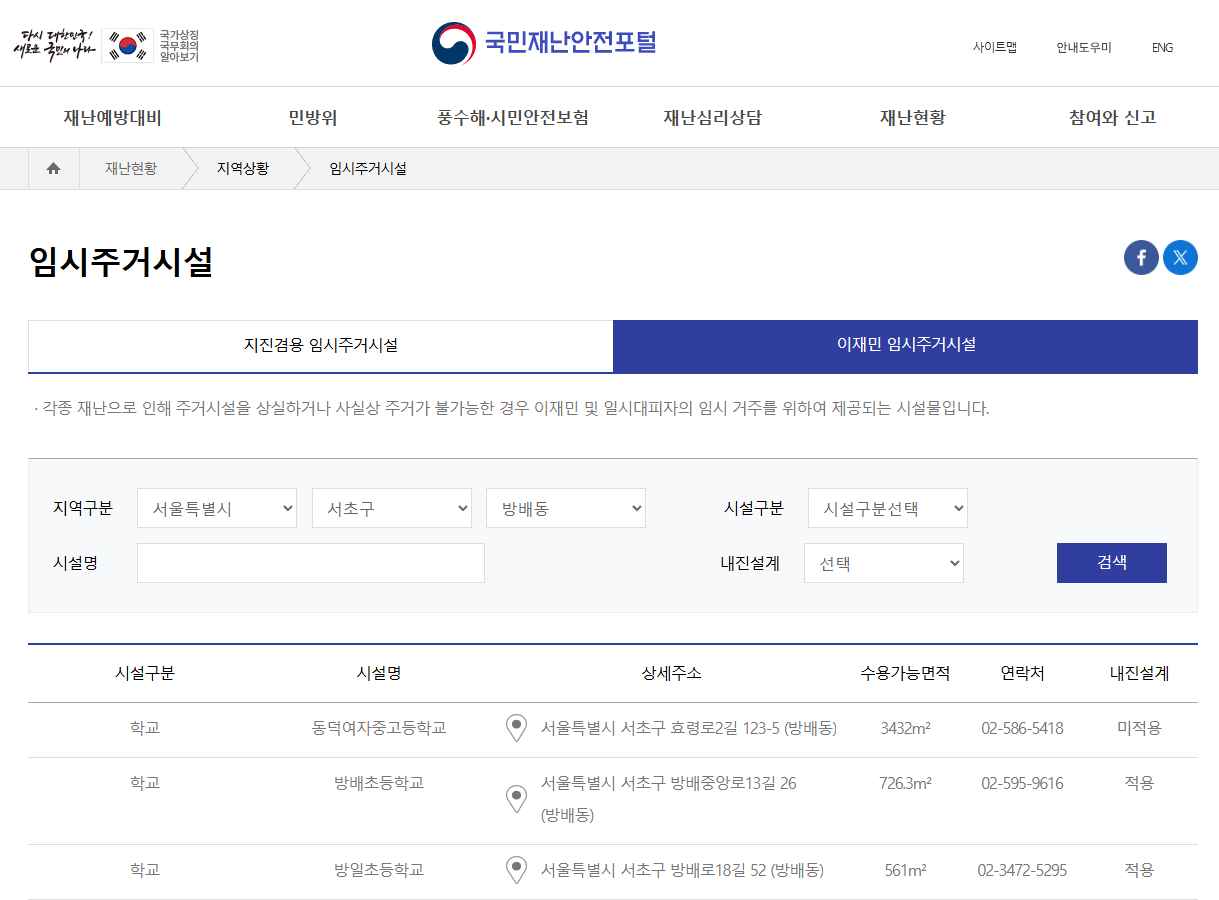Change the 방배동 neighborhood dropdown
The width and height of the screenshot is (1219, 900).
coord(565,508)
